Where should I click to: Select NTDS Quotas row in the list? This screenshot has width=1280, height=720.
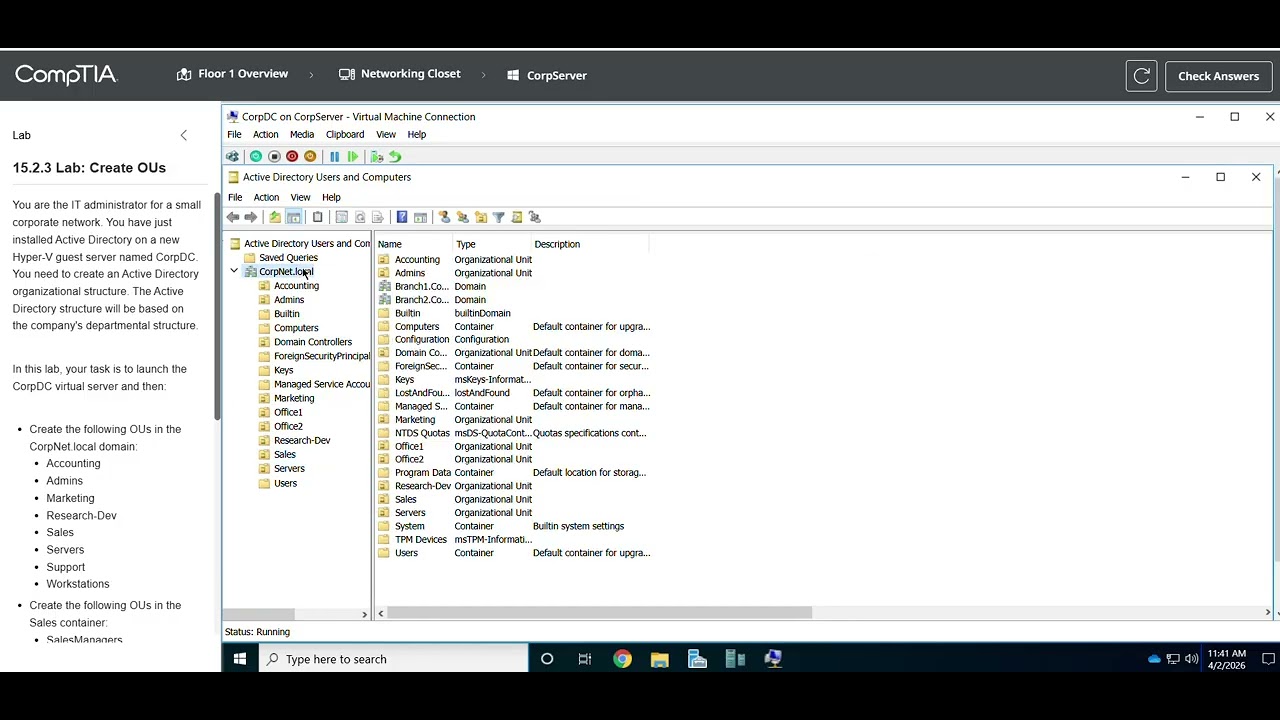point(514,433)
